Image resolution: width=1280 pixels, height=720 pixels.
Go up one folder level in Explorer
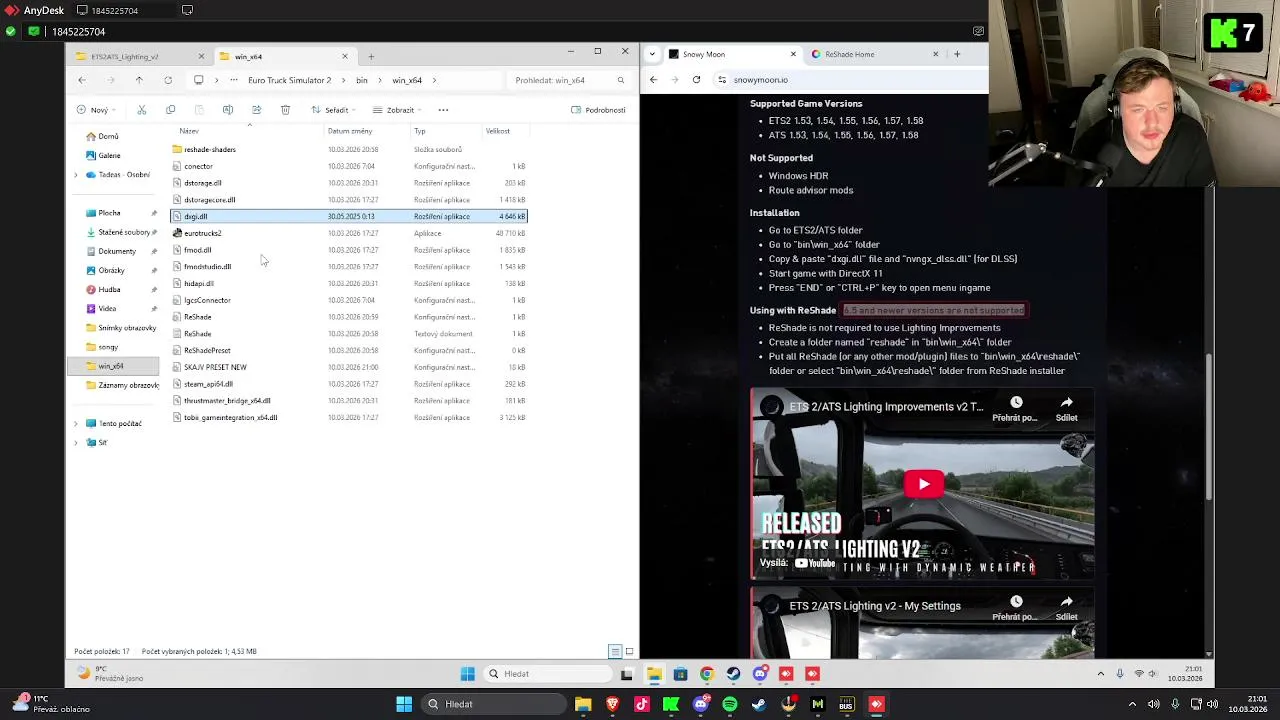coord(139,80)
